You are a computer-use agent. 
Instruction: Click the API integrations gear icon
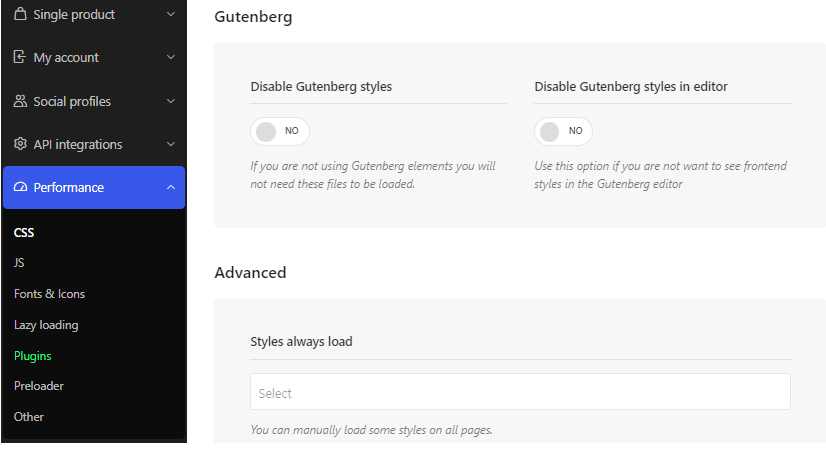point(20,144)
